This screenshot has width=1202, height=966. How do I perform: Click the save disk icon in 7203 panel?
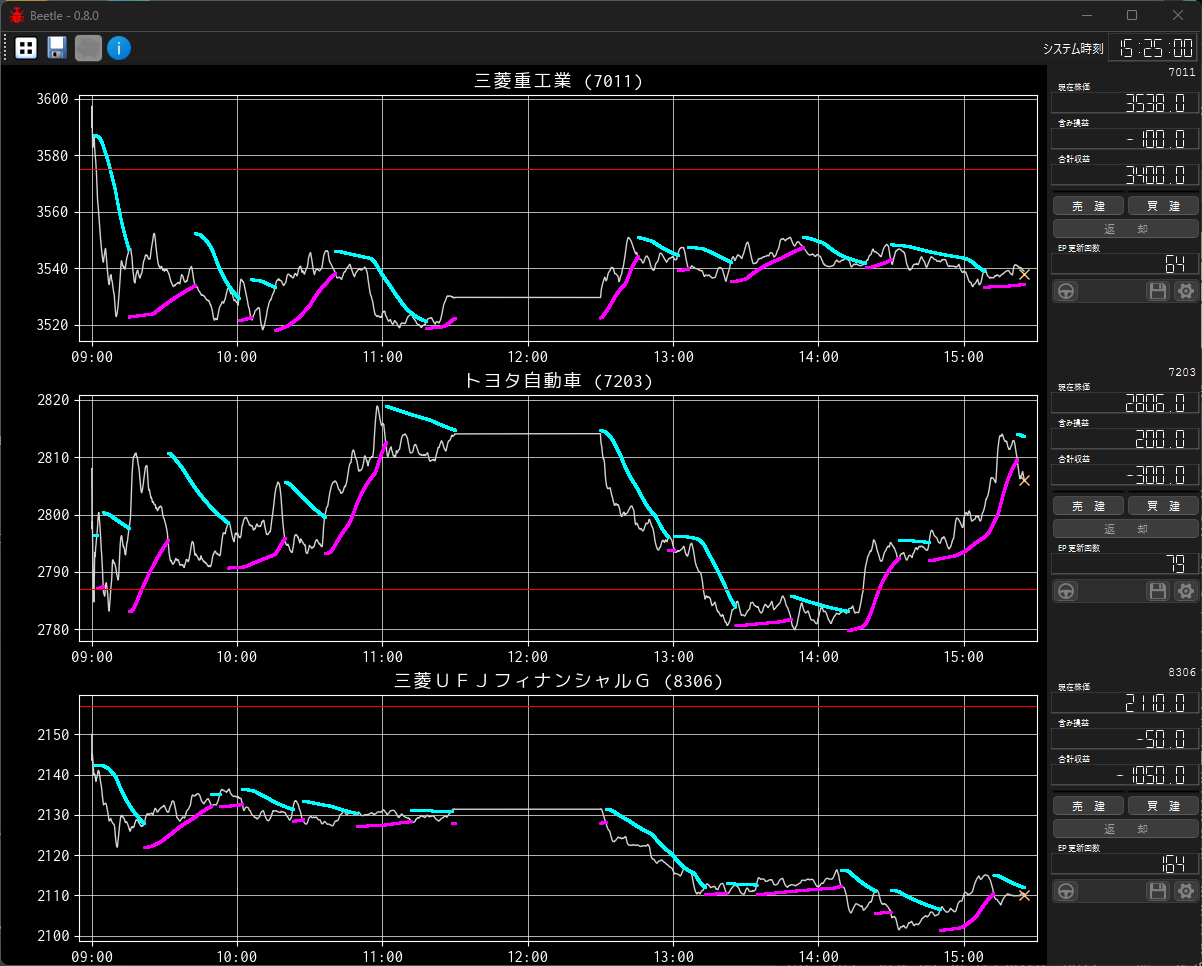tap(1158, 591)
